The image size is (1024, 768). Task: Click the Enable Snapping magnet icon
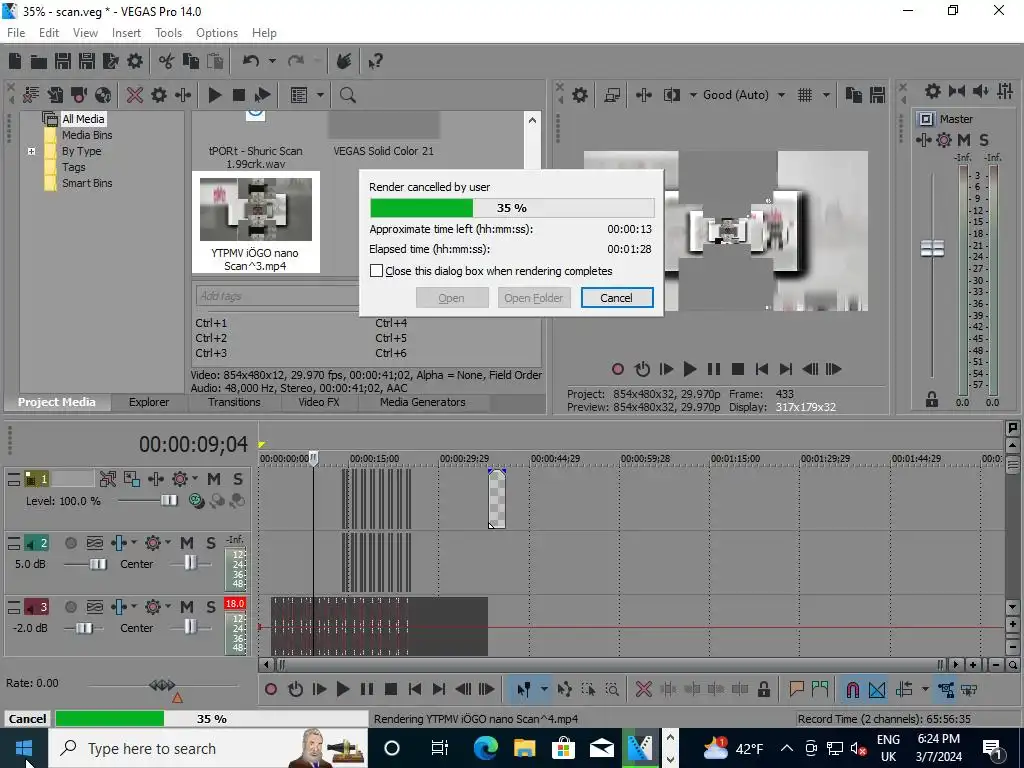(x=852, y=689)
